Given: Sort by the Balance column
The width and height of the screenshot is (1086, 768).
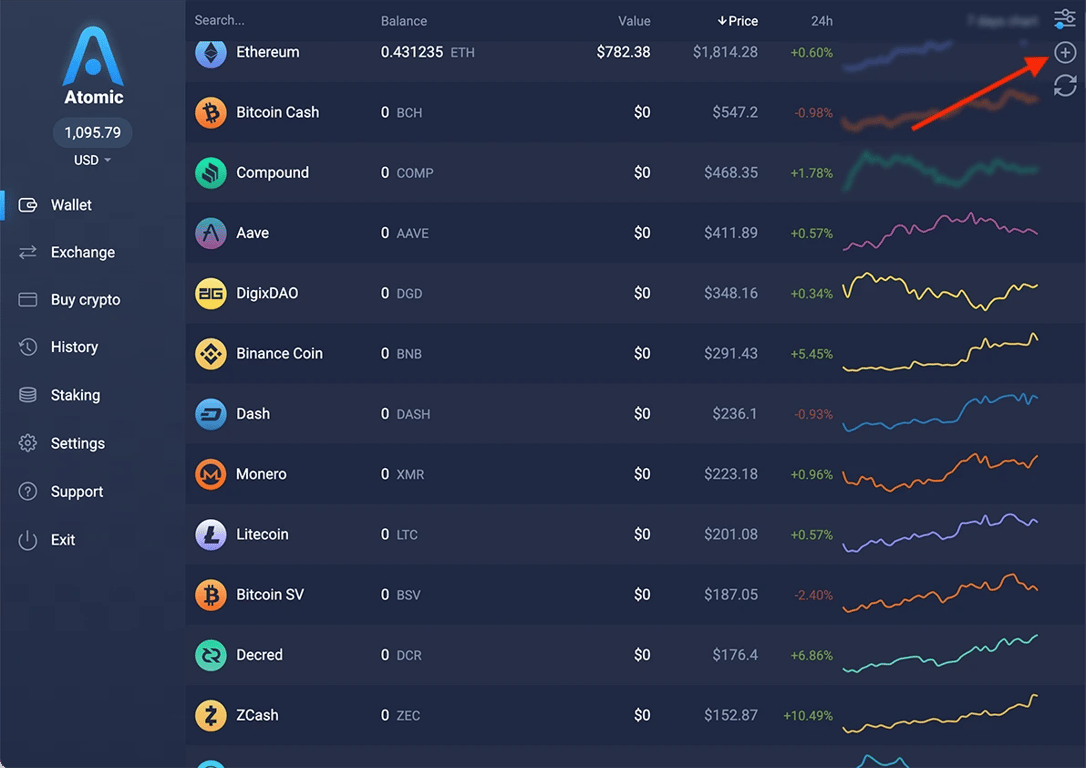Looking at the screenshot, I should [404, 21].
